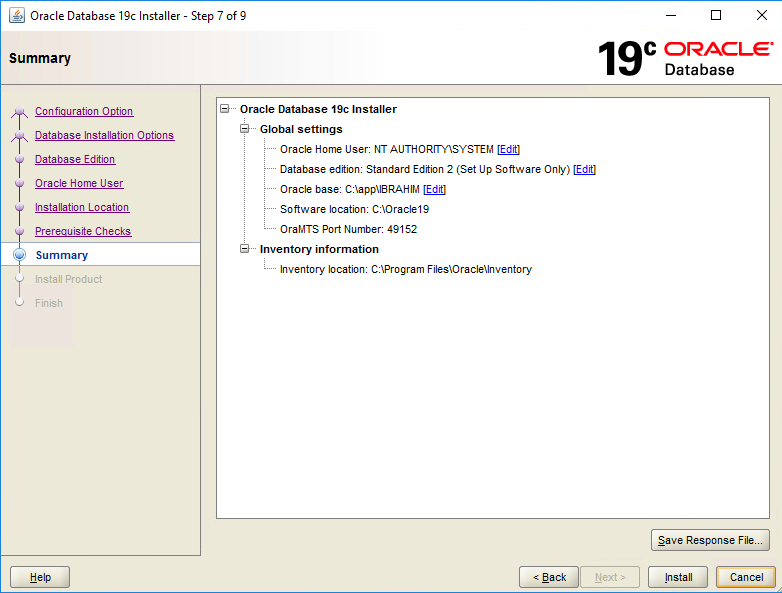The width and height of the screenshot is (782, 593).
Task: Select the OraMTS Port Number 49152 row
Action: (348, 229)
